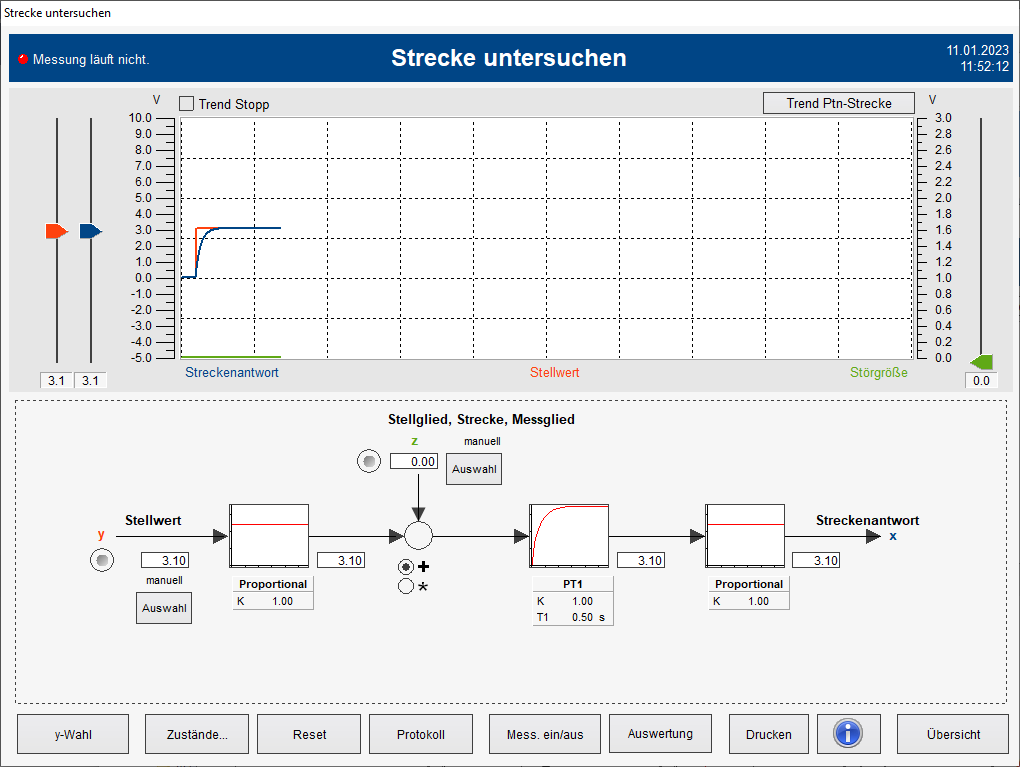Click the Reset button
The image size is (1020, 767).
pos(309,734)
